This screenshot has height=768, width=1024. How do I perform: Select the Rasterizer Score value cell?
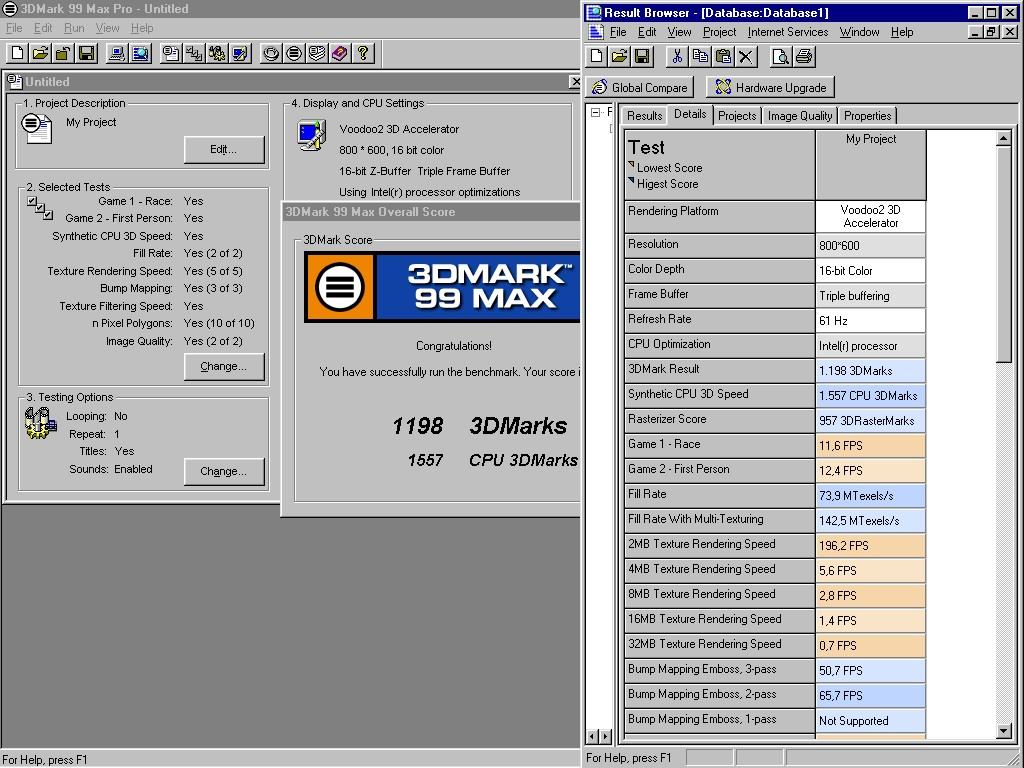click(871, 421)
